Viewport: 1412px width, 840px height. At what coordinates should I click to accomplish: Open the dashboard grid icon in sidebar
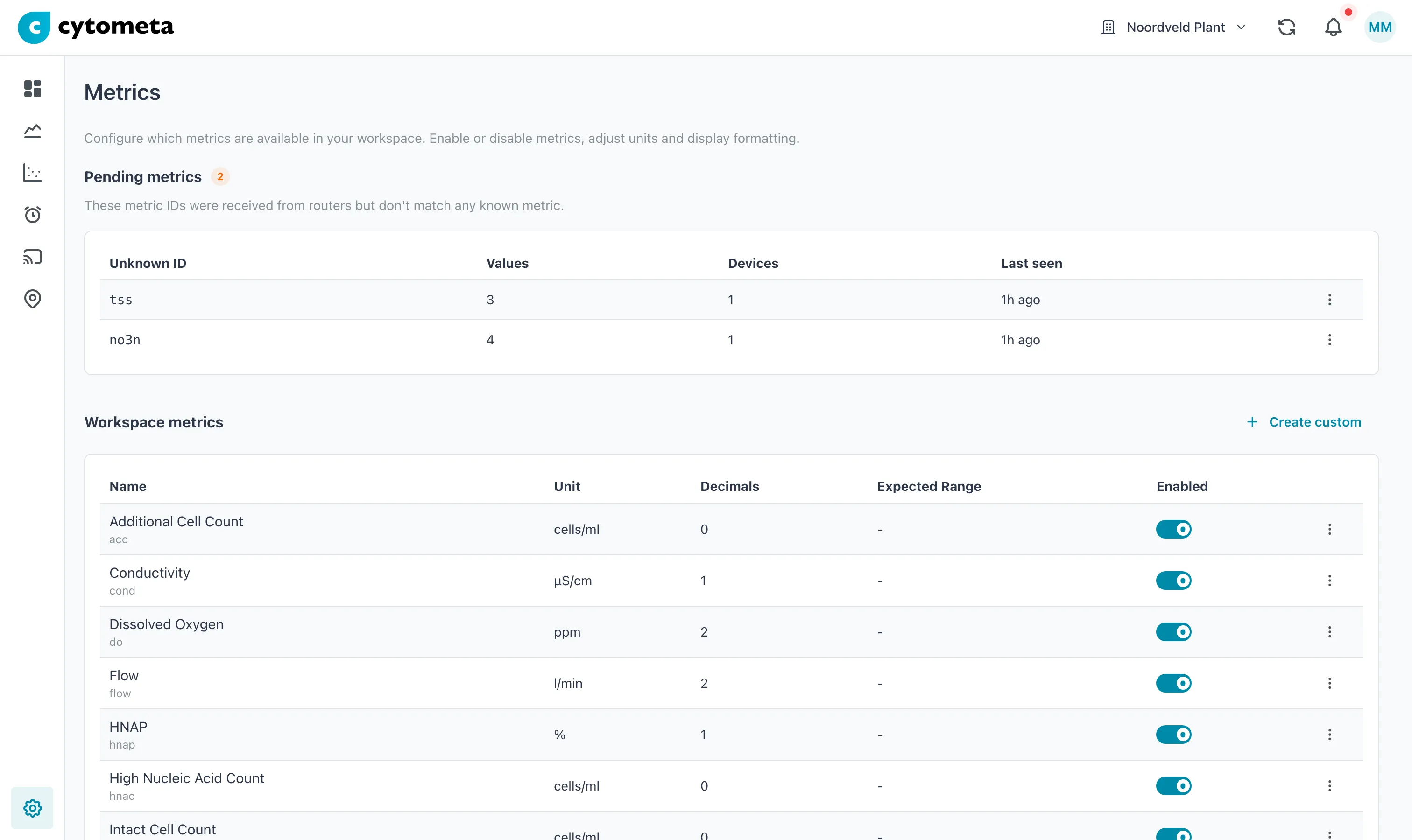point(32,89)
